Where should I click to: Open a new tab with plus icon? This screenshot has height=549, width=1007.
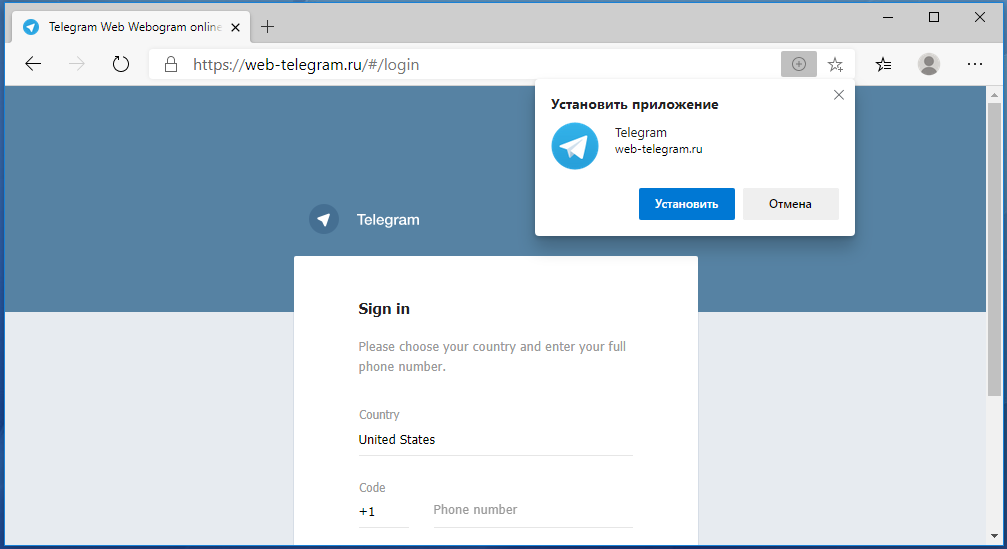pos(268,26)
